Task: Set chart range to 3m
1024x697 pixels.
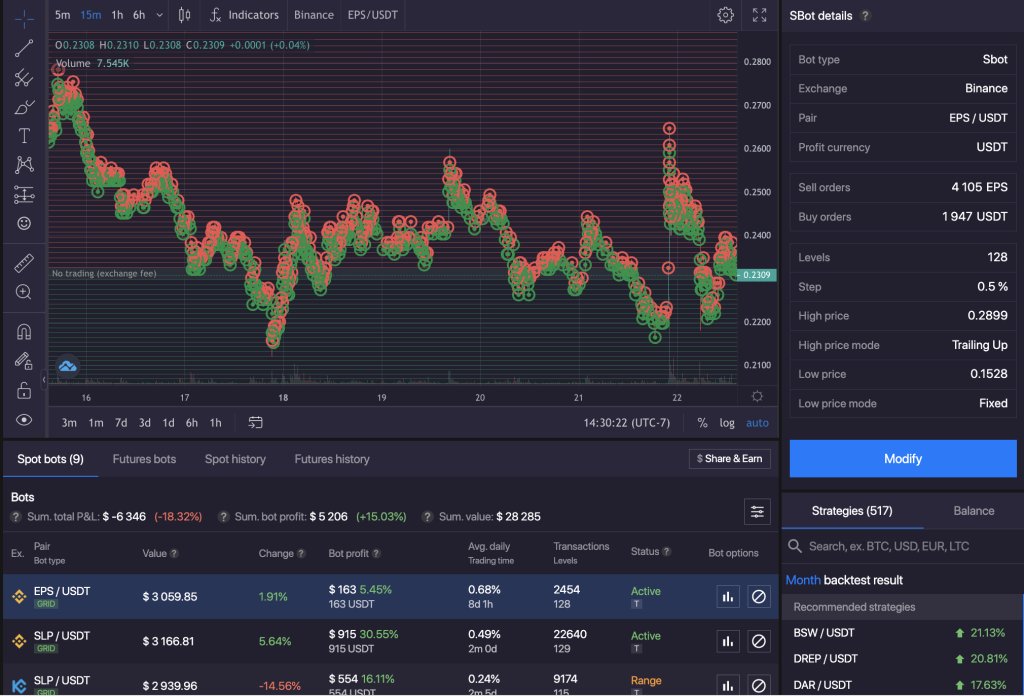Action: (69, 423)
